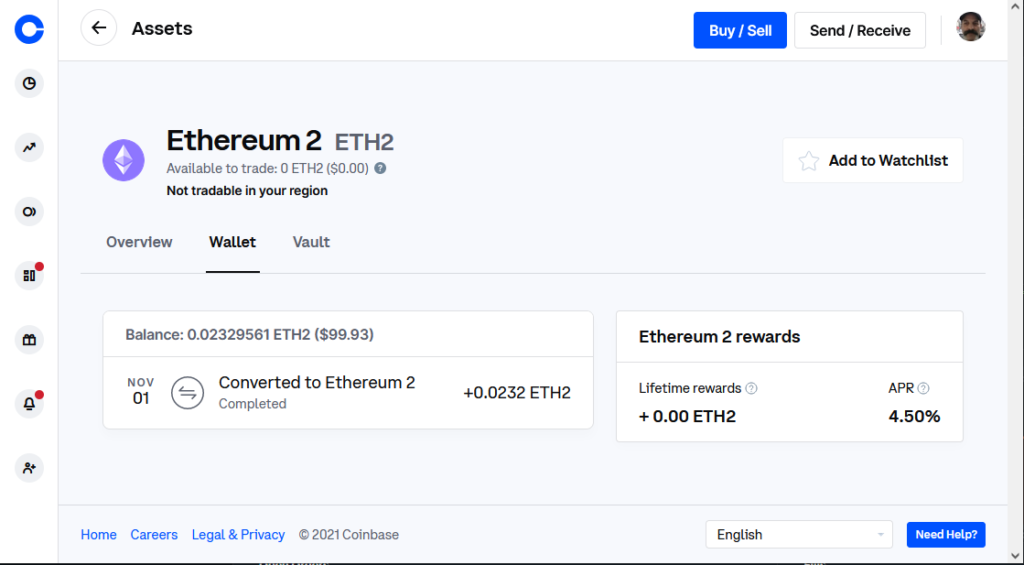
Task: Open the notifications bell icon
Action: tap(29, 404)
